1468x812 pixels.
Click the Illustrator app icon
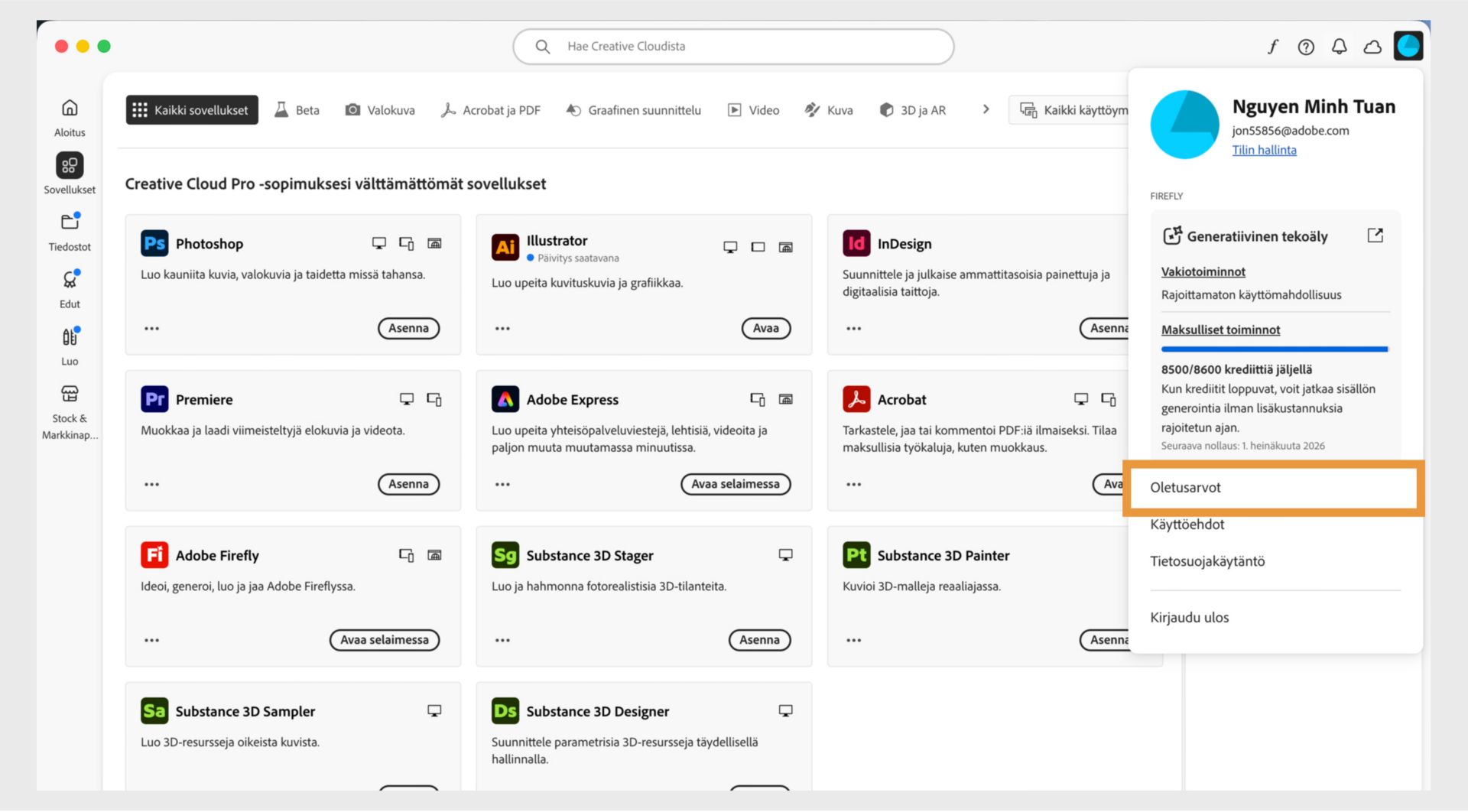click(505, 247)
